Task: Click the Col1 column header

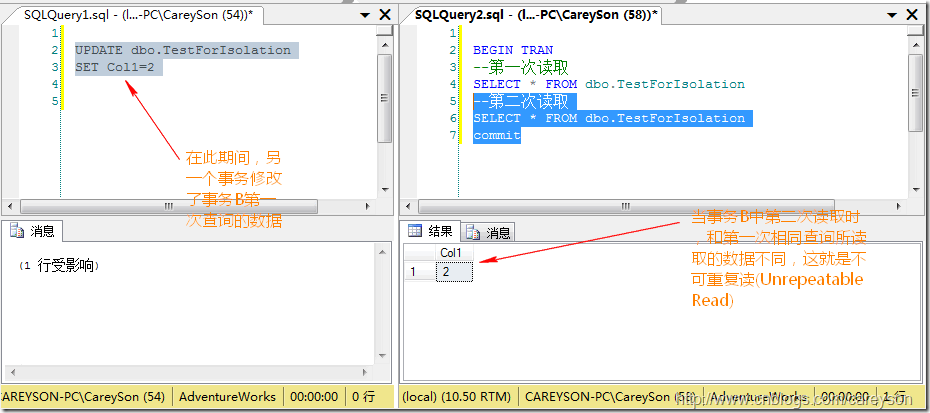Action: tap(451, 253)
